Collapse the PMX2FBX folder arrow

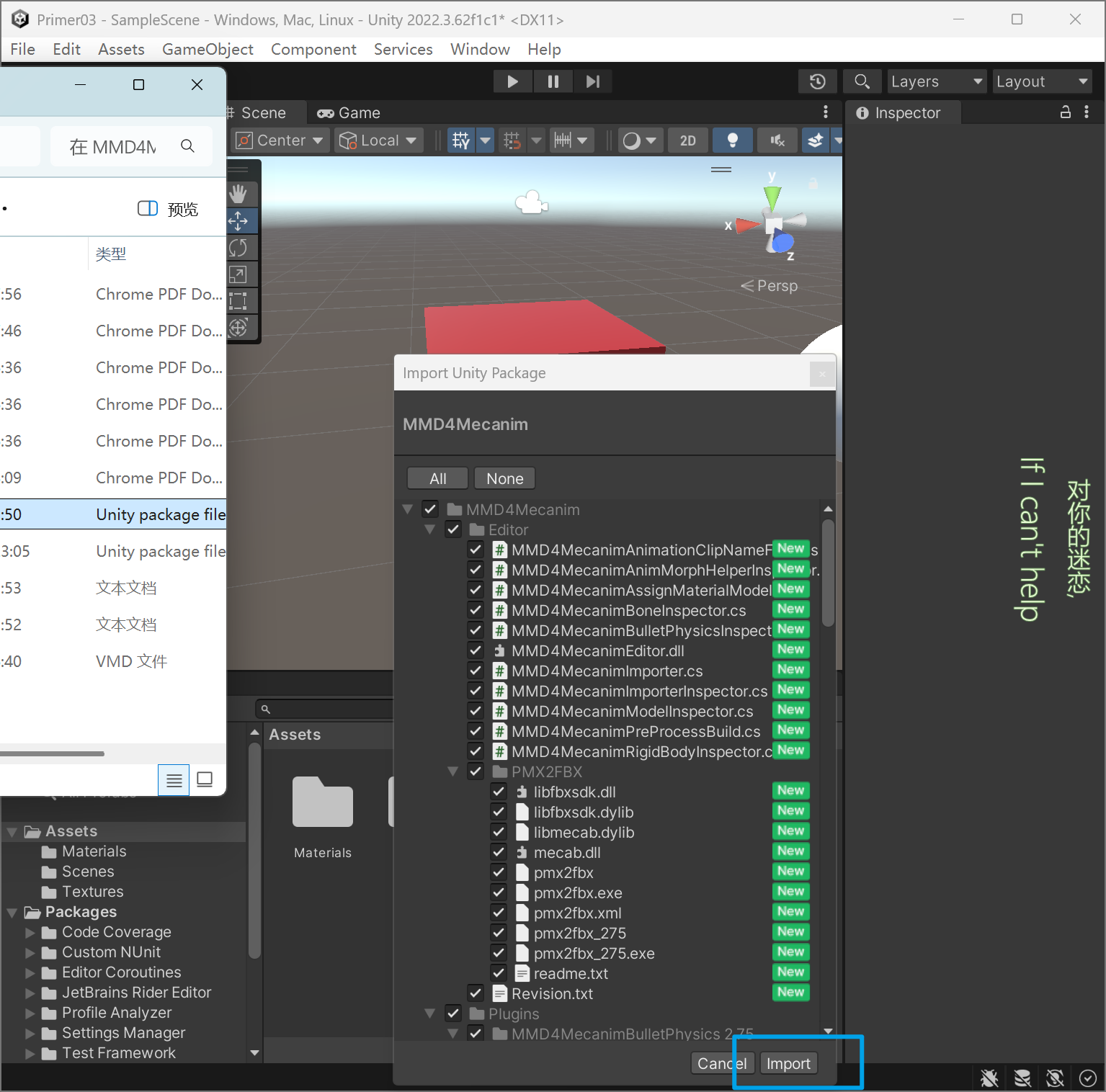[x=453, y=771]
